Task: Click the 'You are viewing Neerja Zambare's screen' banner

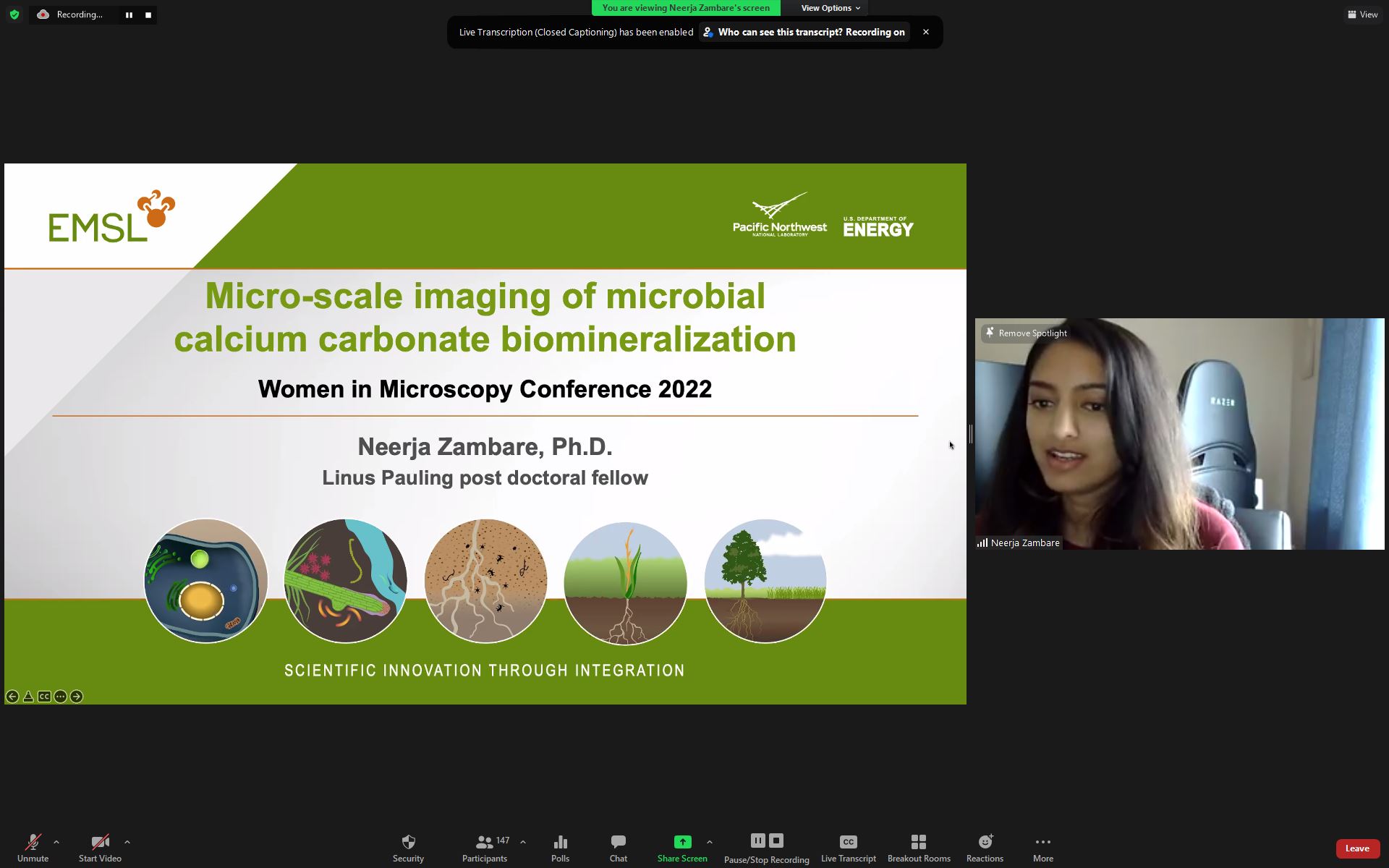Action: 686,8
